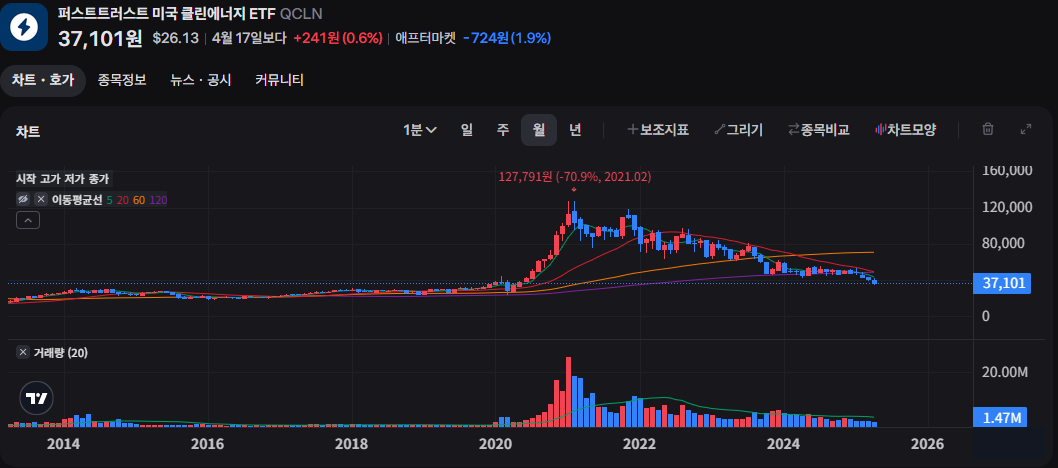
Task: Select the 년 yearly interval
Action: click(575, 130)
